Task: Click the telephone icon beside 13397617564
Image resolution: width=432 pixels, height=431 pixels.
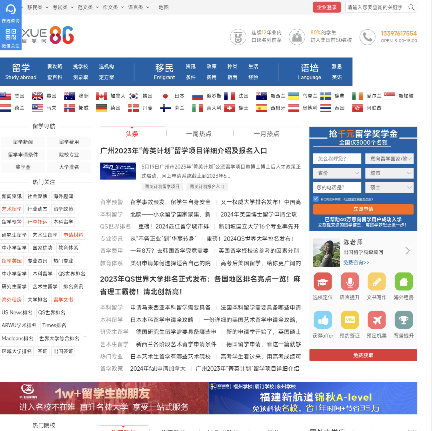Action: [x=367, y=37]
